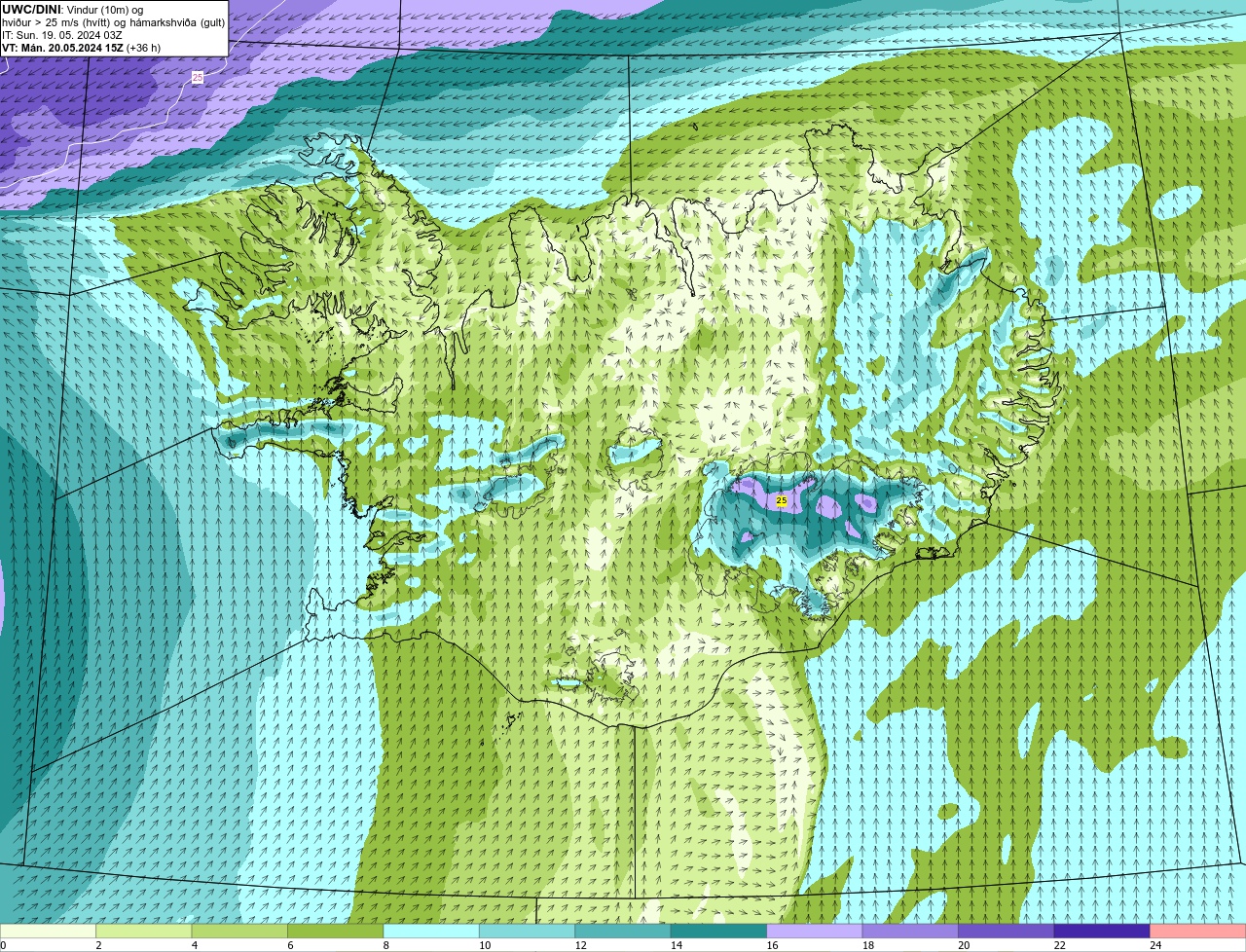Viewport: 1246px width, 952px height.
Task: Click the dark teal 14–16 m/s legend swatch
Action: coord(719,931)
